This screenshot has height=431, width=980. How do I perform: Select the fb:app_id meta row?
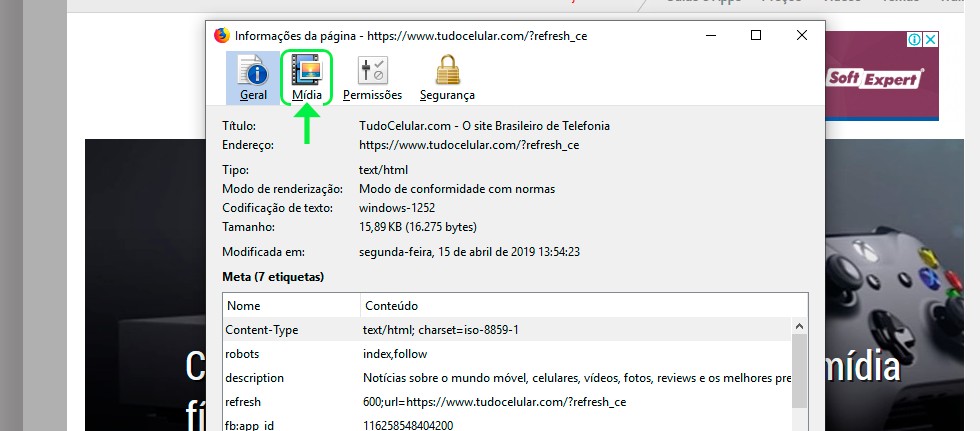pos(508,424)
